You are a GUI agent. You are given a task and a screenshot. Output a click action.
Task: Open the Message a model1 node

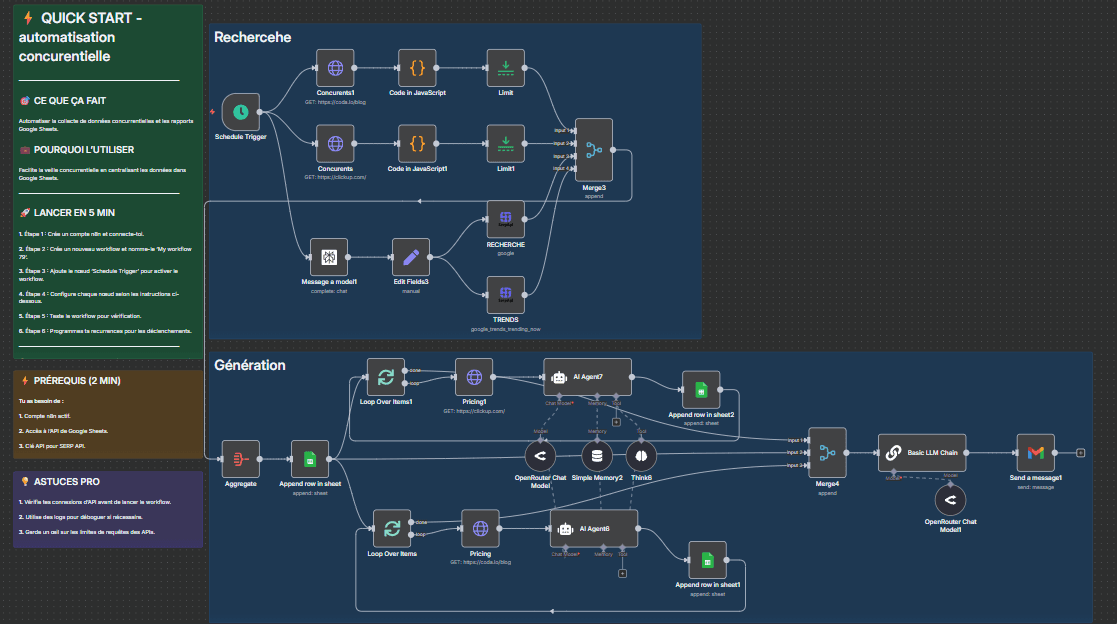pos(329,257)
